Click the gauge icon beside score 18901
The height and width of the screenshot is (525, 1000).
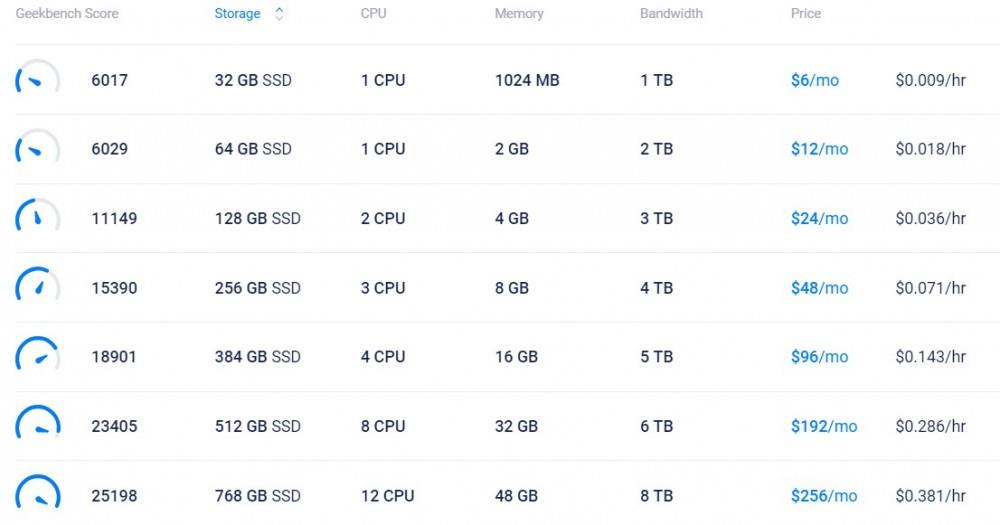coord(37,357)
